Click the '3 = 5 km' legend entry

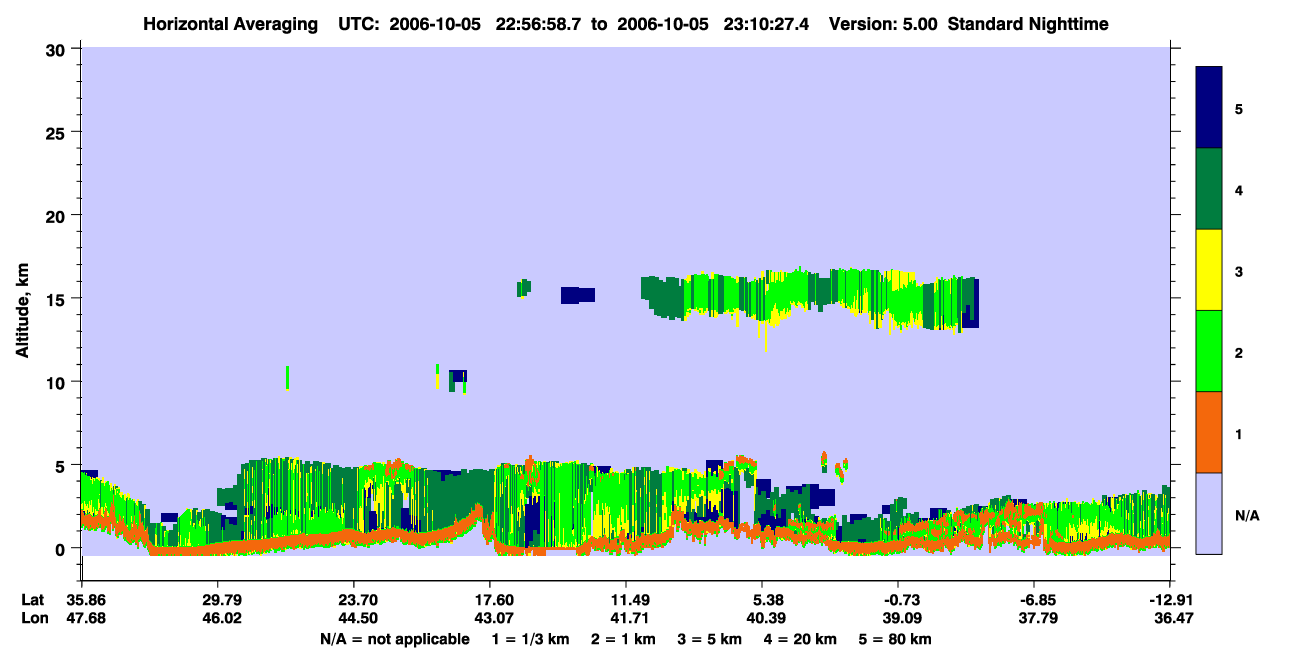(710, 639)
